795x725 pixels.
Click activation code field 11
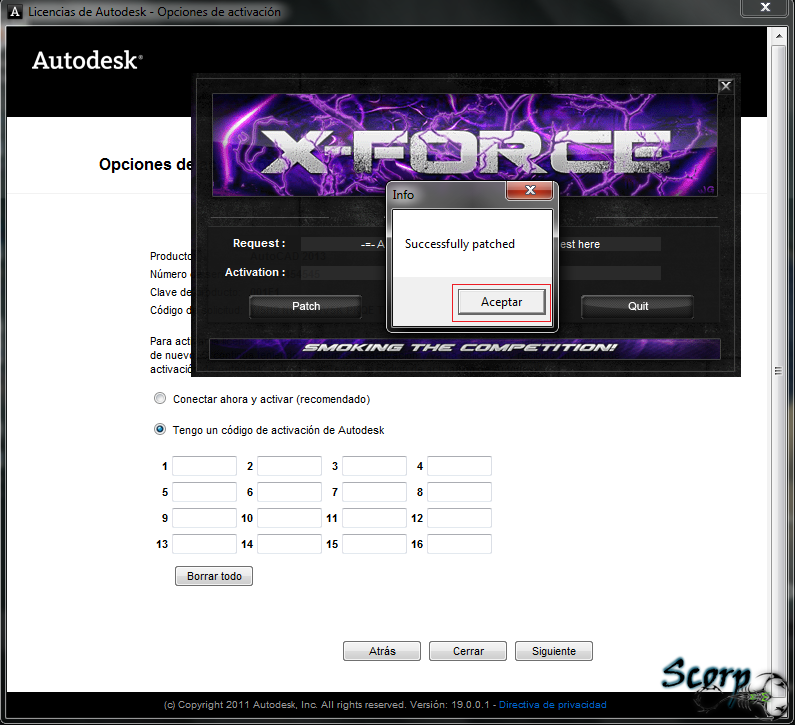click(x=374, y=518)
